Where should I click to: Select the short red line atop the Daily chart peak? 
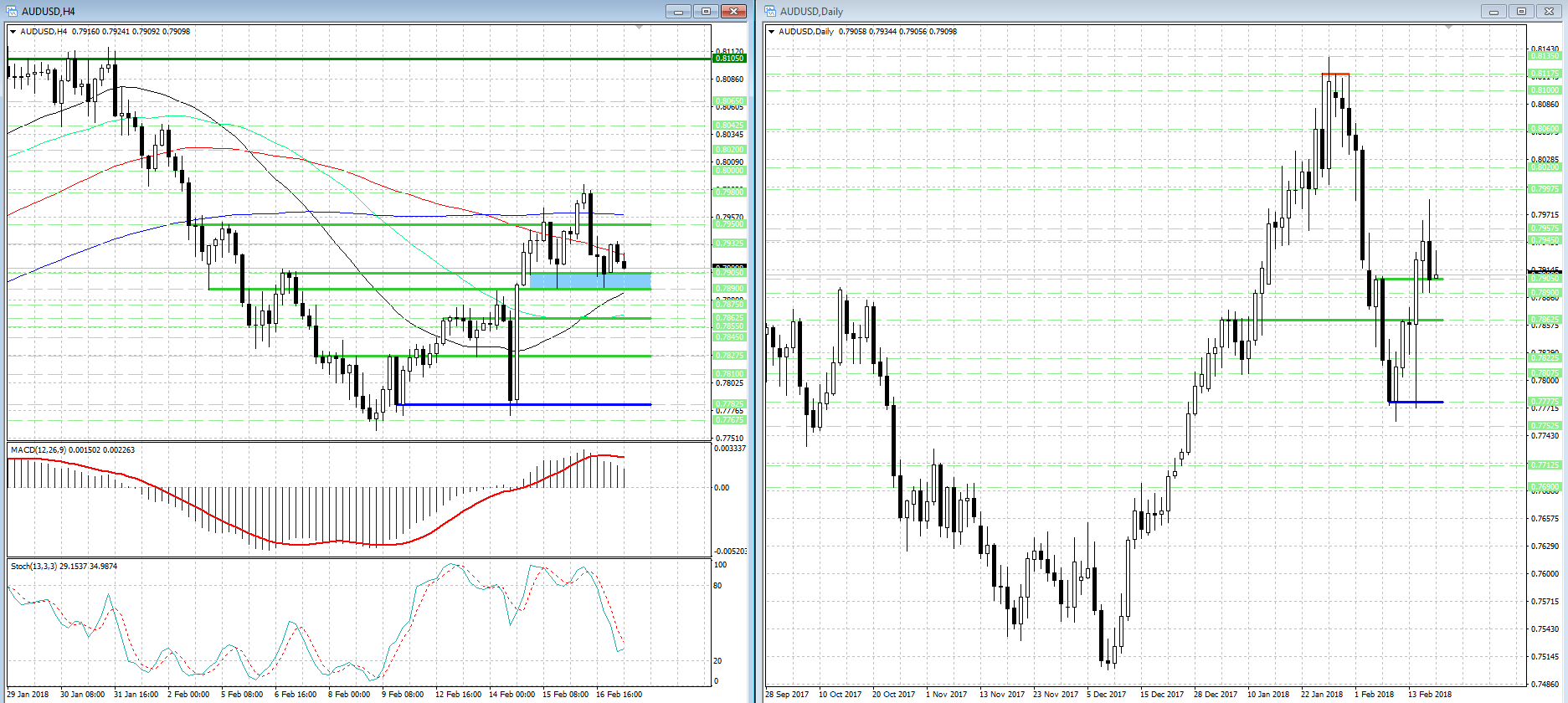1335,74
